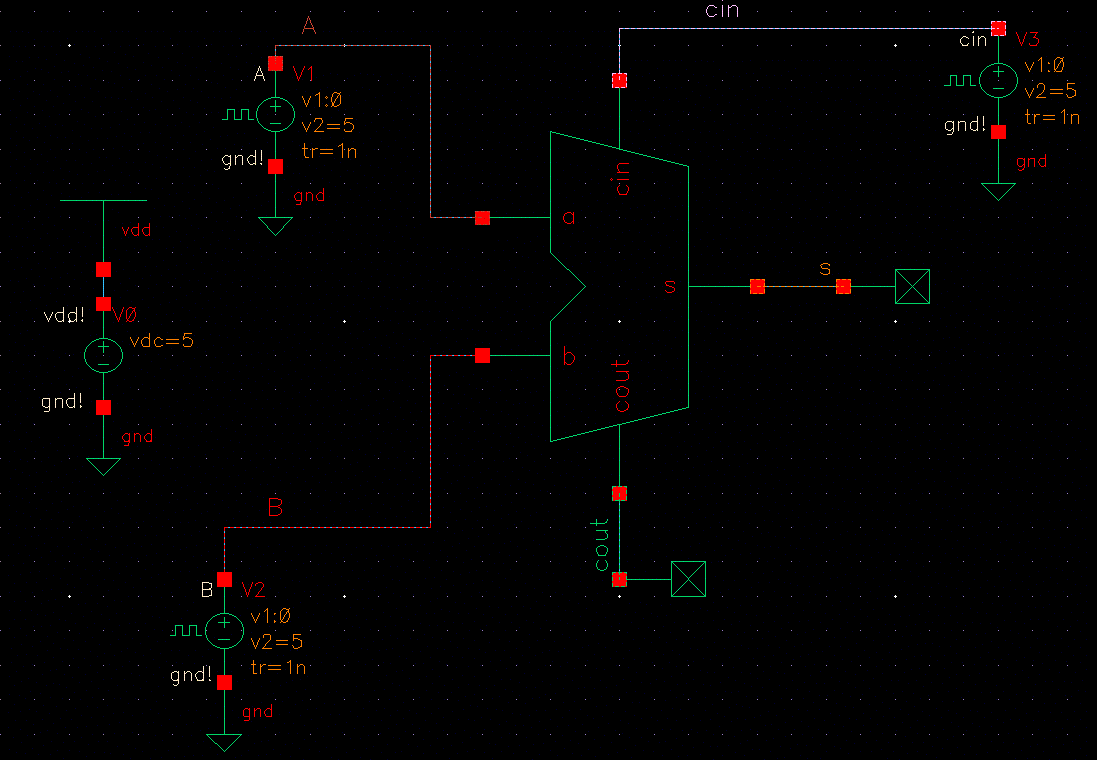The image size is (1097, 760).
Task: Select the red B wire label
Action: coord(276,507)
